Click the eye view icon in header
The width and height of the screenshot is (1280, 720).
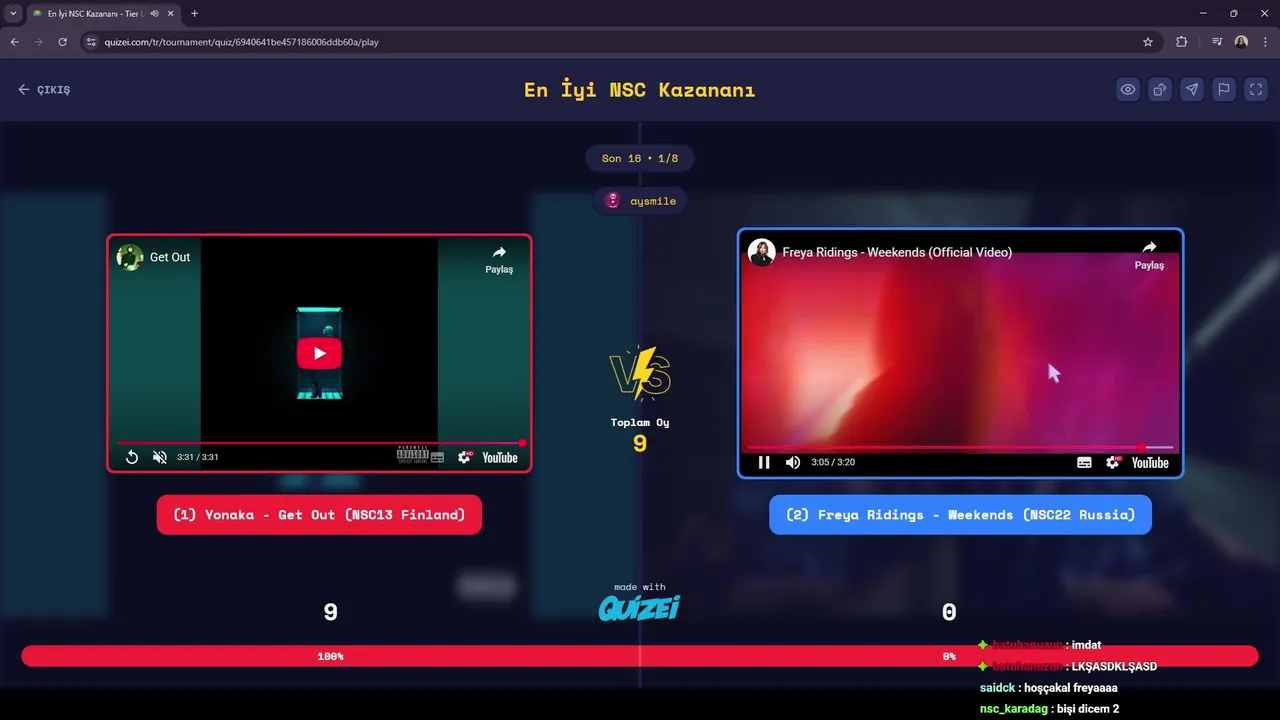(x=1128, y=89)
